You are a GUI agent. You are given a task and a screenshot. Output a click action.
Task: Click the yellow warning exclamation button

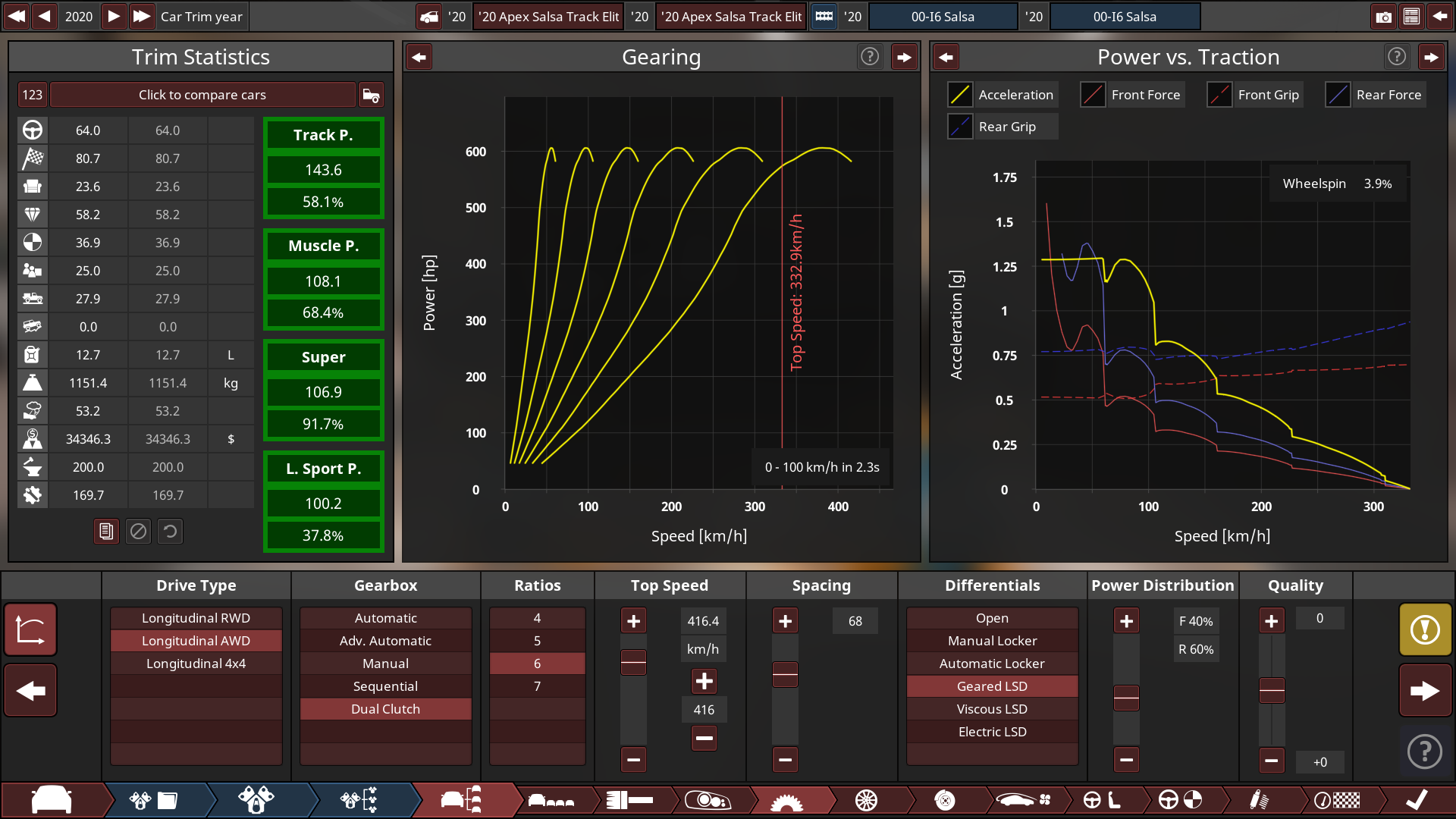1425,629
